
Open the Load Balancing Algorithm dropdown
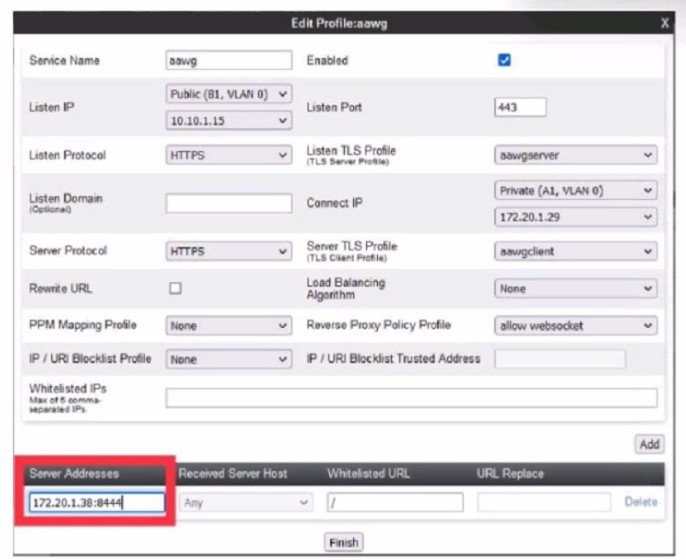[576, 288]
